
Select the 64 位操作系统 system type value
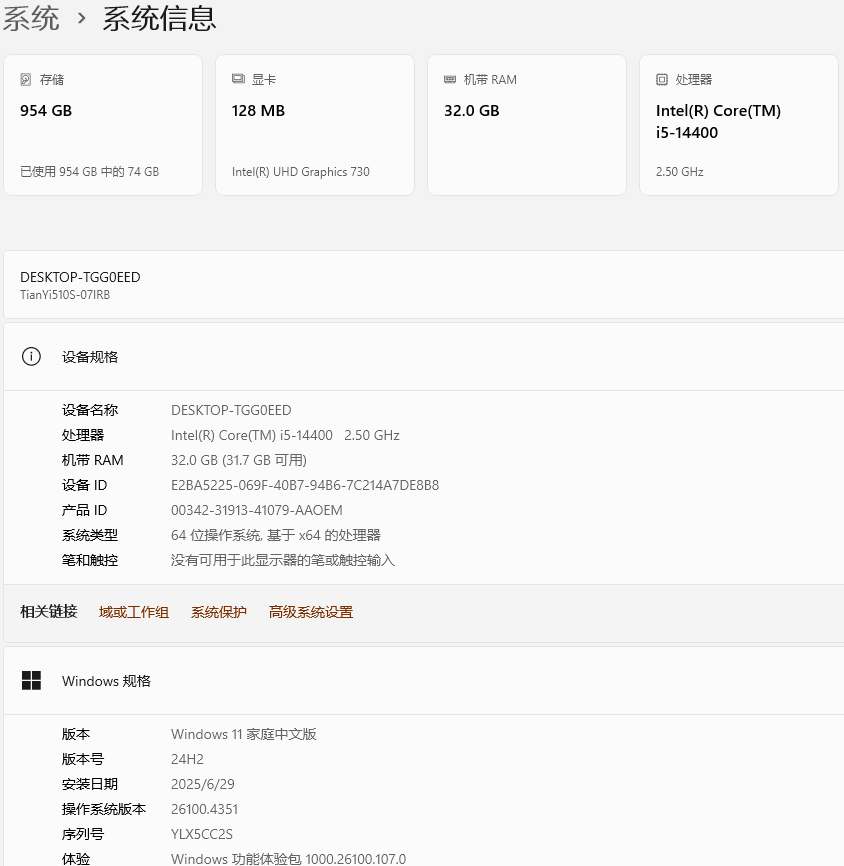point(276,535)
